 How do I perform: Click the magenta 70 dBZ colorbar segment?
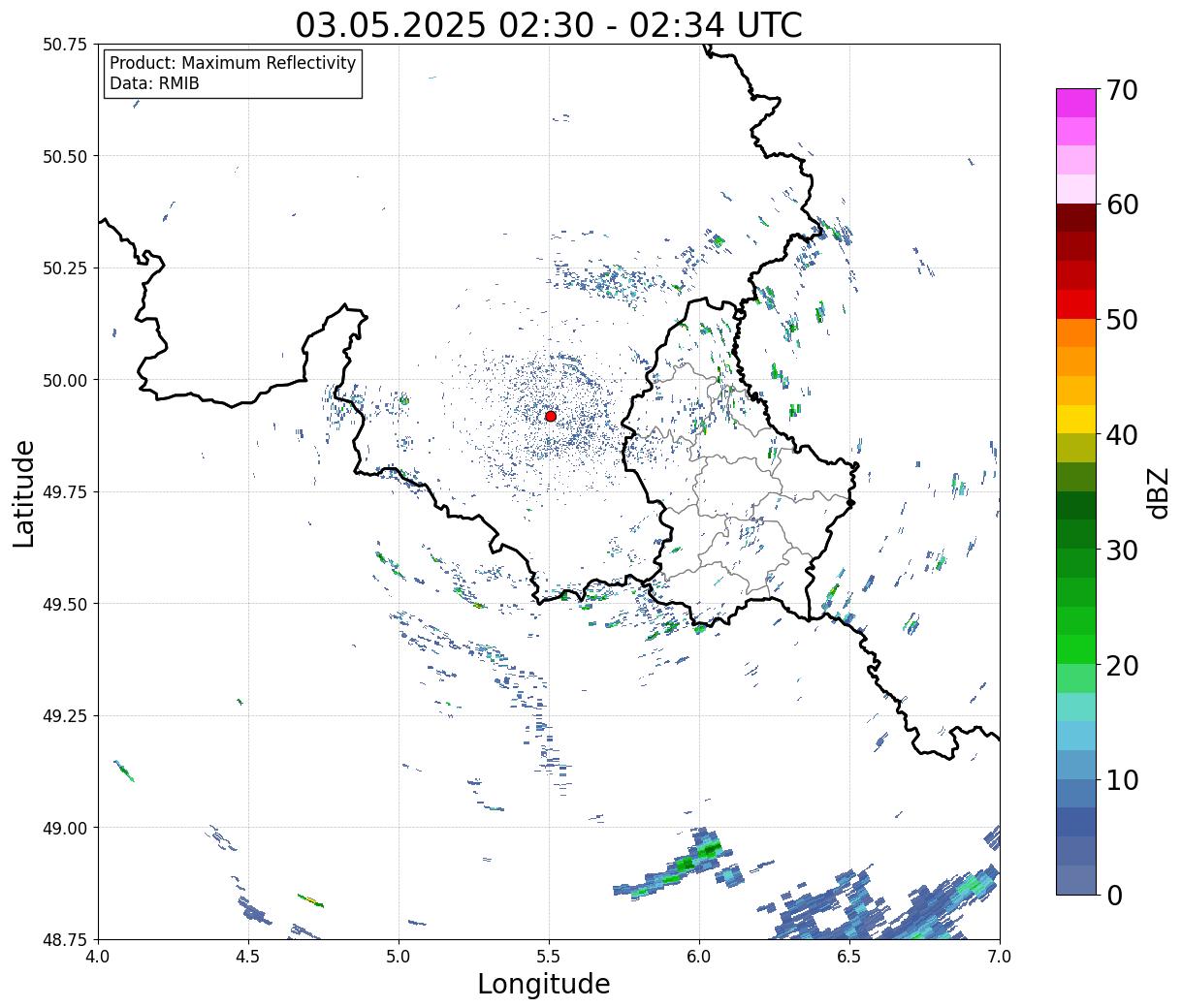click(1076, 103)
